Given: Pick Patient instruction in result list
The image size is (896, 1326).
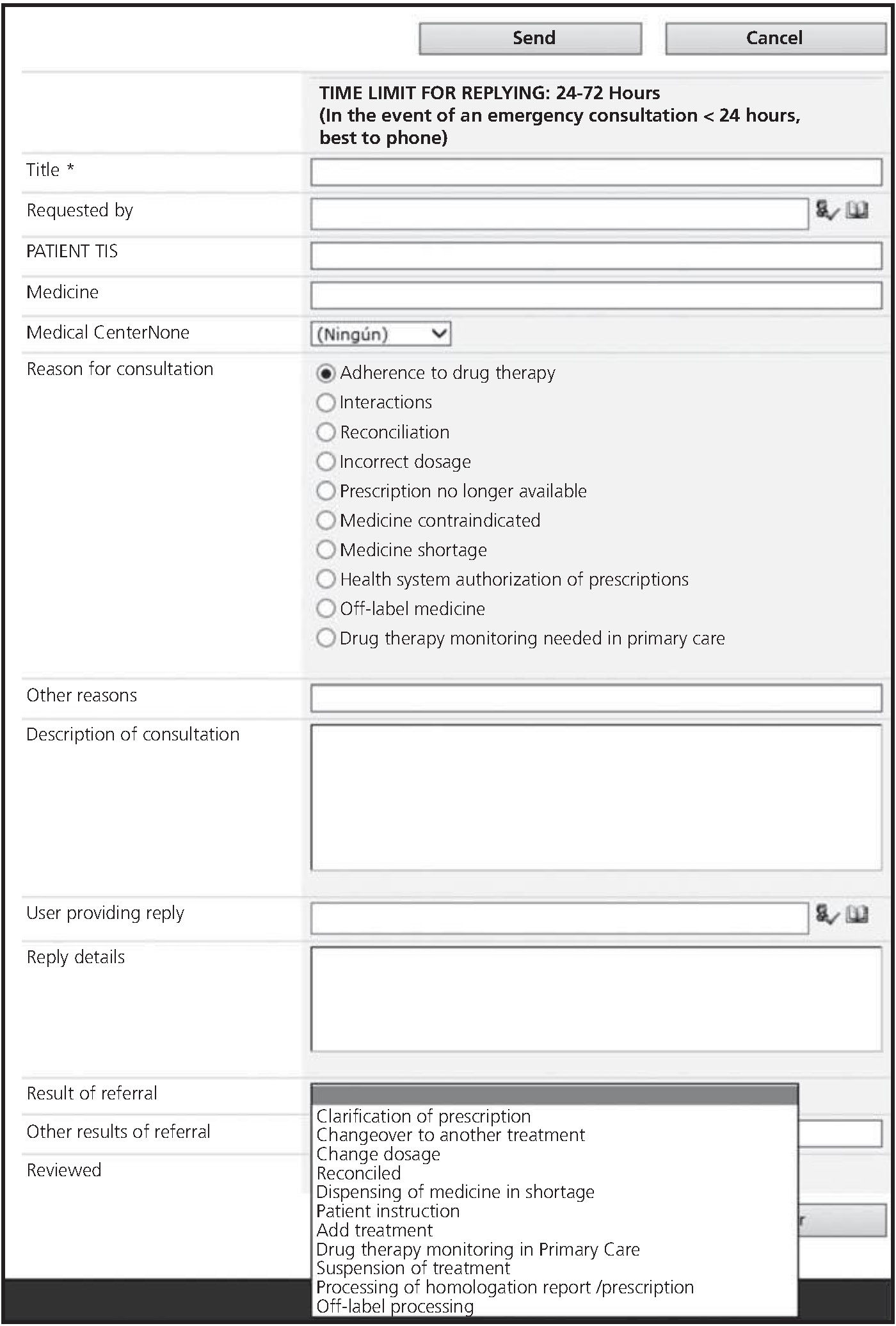Looking at the screenshot, I should tap(388, 1211).
